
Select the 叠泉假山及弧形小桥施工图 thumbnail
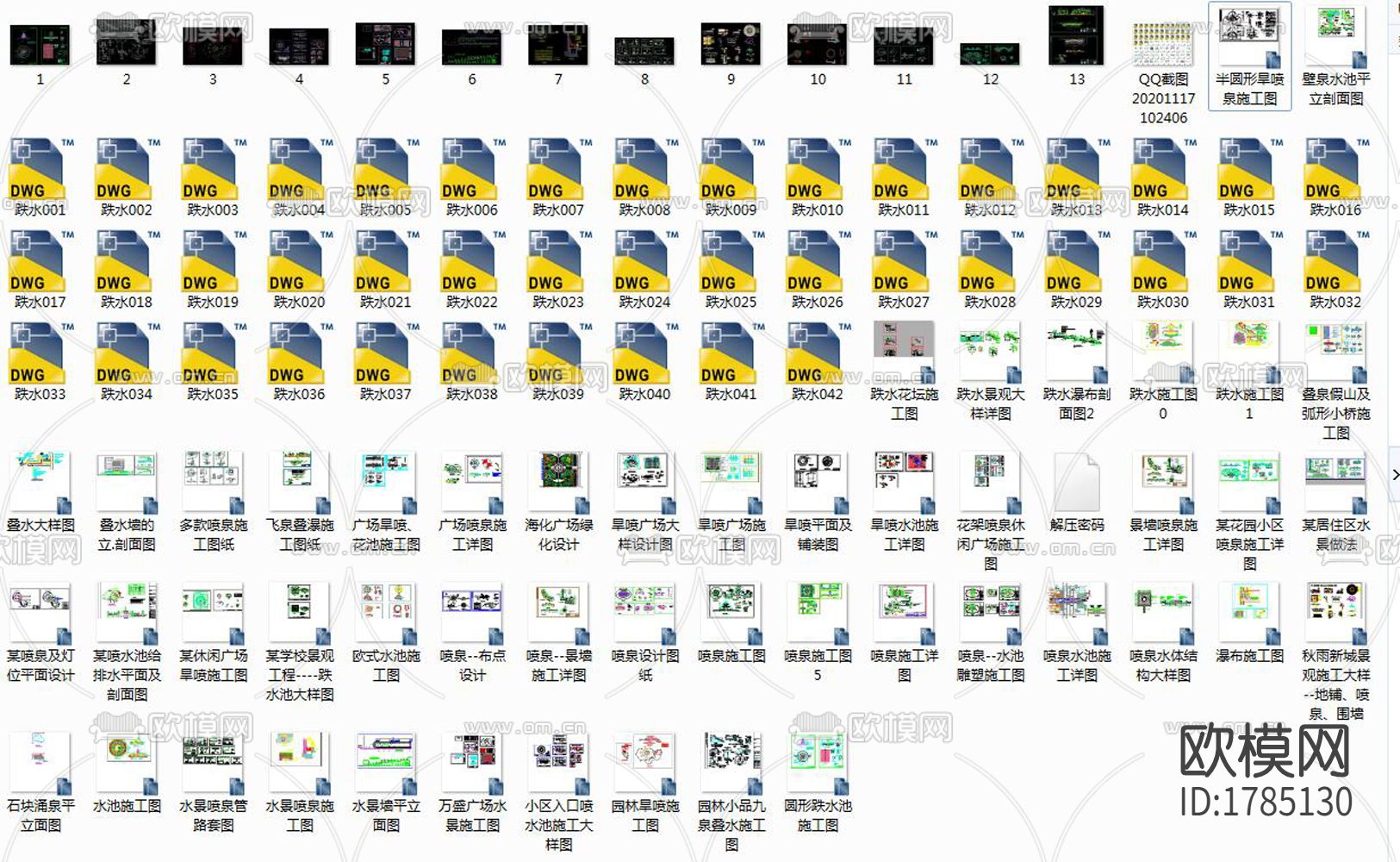pyautogui.click(x=1336, y=352)
